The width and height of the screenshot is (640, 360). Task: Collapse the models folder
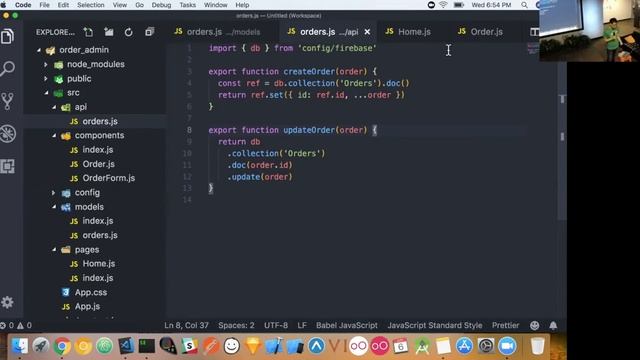pos(54,207)
